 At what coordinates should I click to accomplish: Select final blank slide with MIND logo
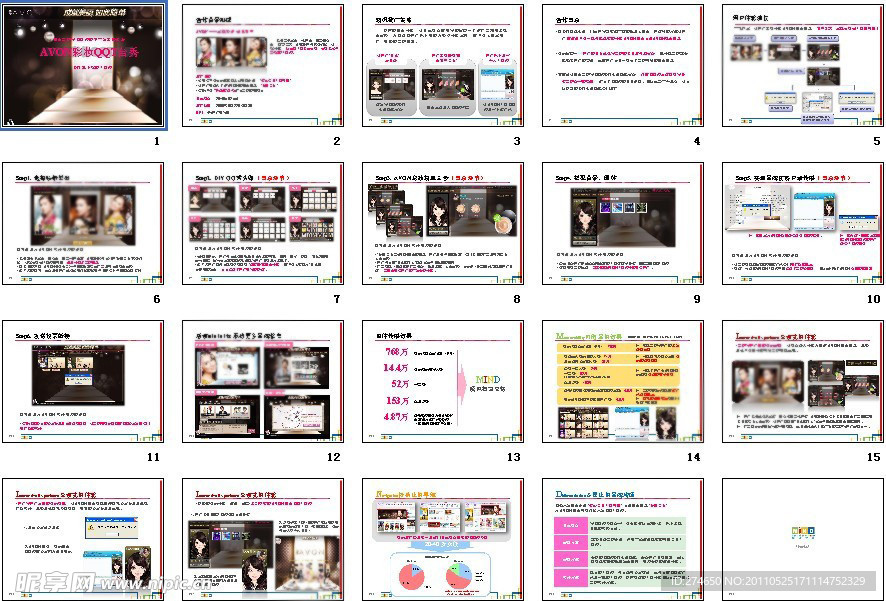[803, 539]
